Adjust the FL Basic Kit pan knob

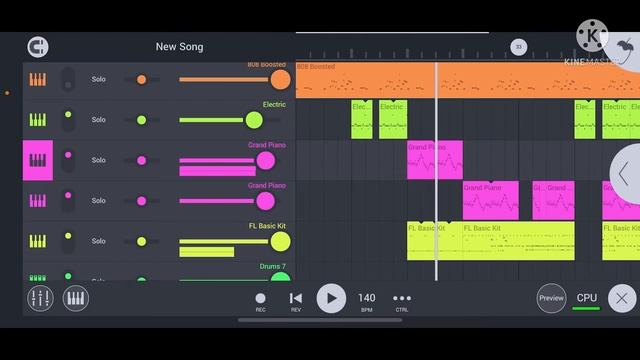tap(142, 241)
